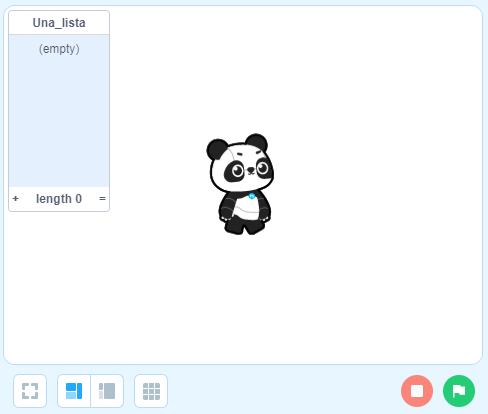Image resolution: width=488 pixels, height=414 pixels.
Task: Click the length 0 label
Action: tap(59, 199)
